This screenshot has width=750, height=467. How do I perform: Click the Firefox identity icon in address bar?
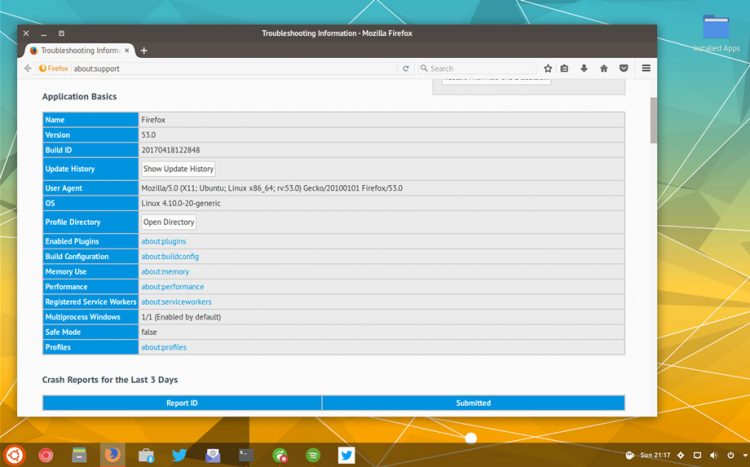54,68
